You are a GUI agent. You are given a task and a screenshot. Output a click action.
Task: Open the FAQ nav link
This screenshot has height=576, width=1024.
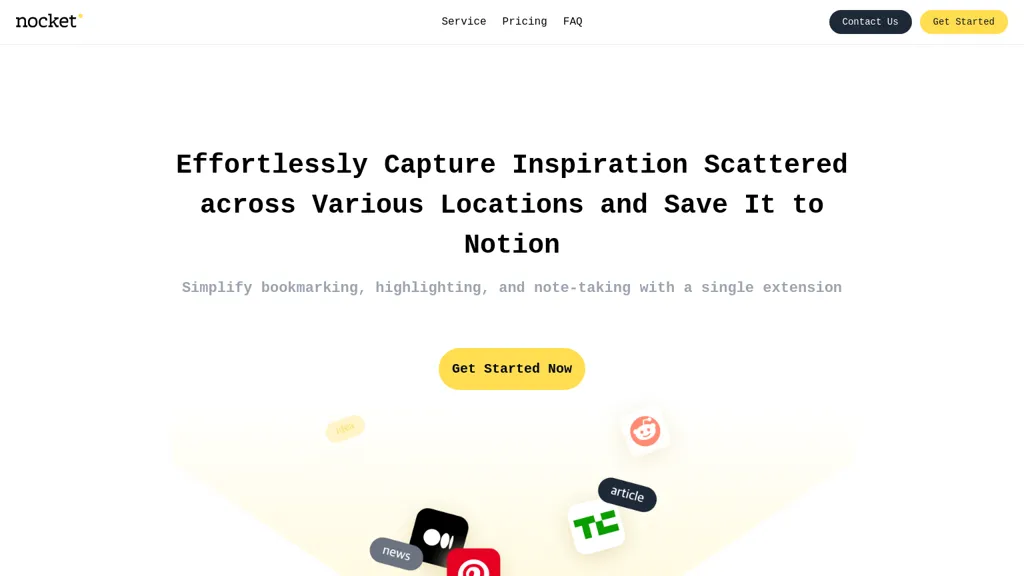(573, 22)
